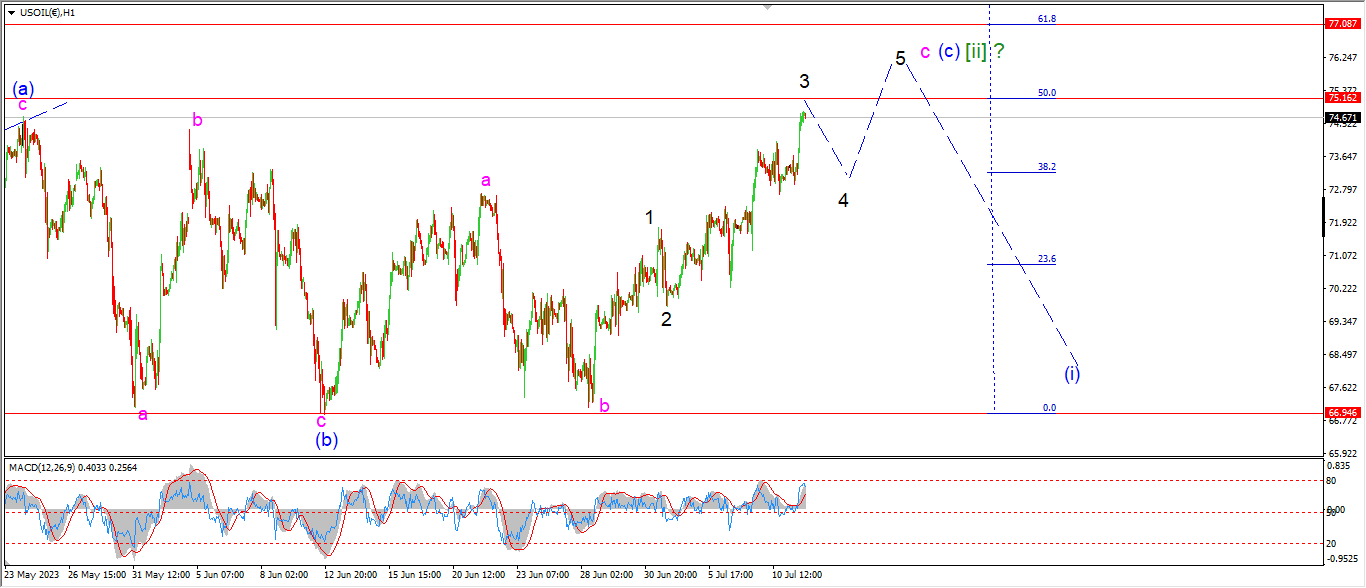Select the Fibonacci 50.0 level label
The height and width of the screenshot is (588, 1366).
pyautogui.click(x=1047, y=93)
